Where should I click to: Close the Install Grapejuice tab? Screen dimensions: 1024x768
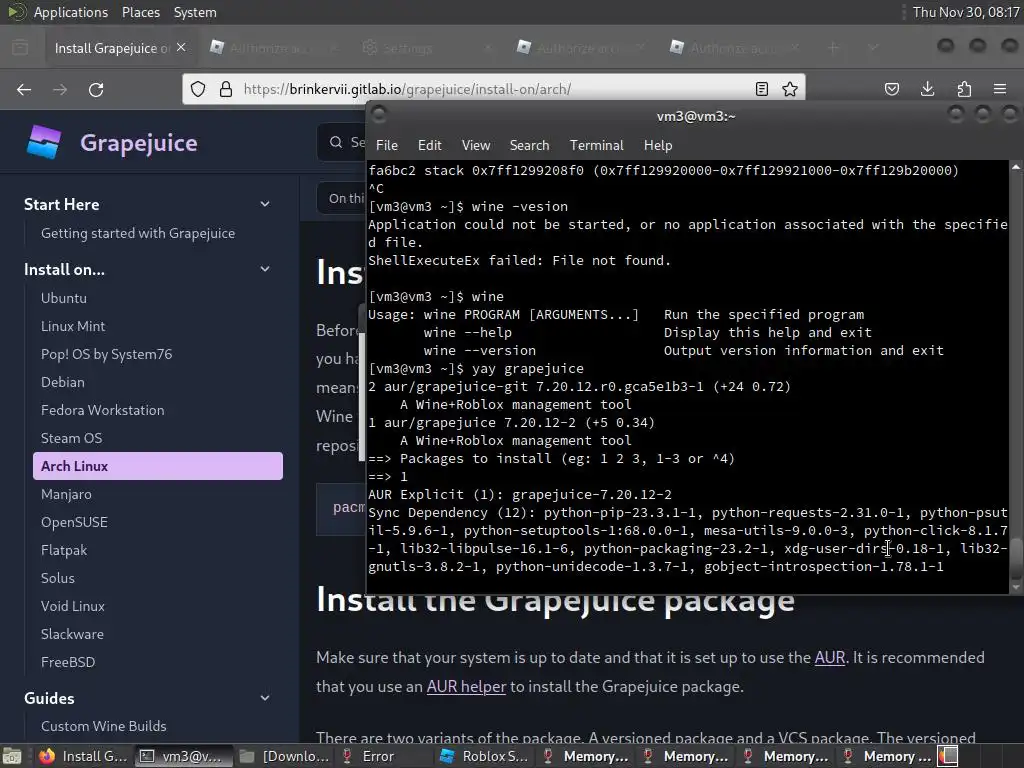pos(181,48)
